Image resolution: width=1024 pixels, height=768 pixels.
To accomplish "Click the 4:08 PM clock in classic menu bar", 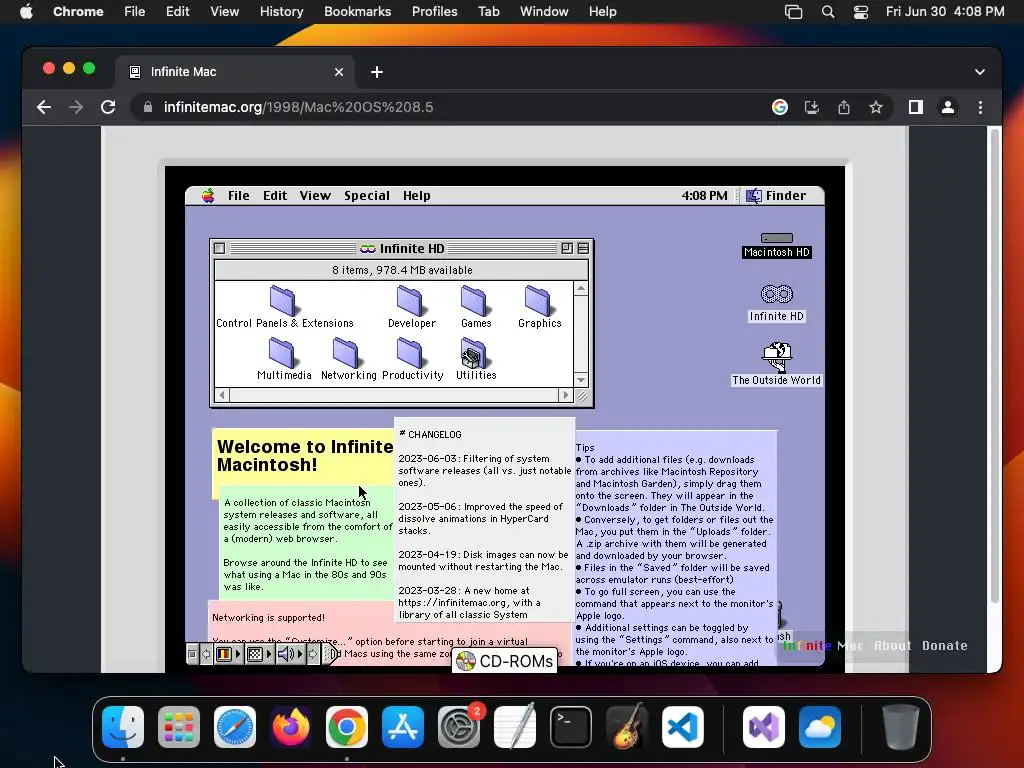I will point(704,195).
